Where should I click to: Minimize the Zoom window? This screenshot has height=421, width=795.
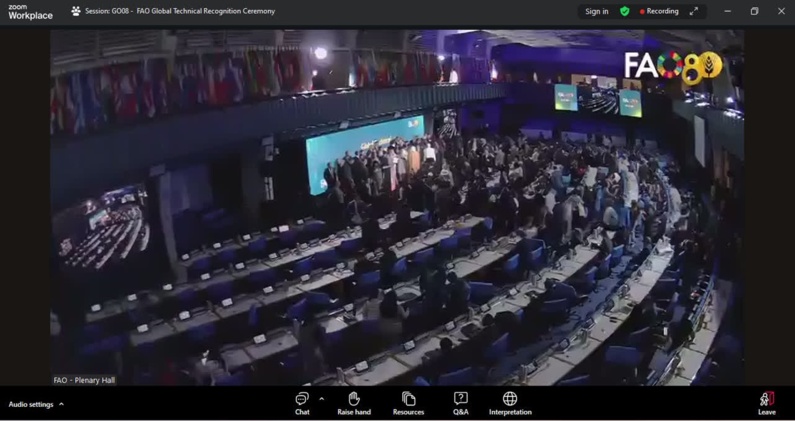coord(727,12)
